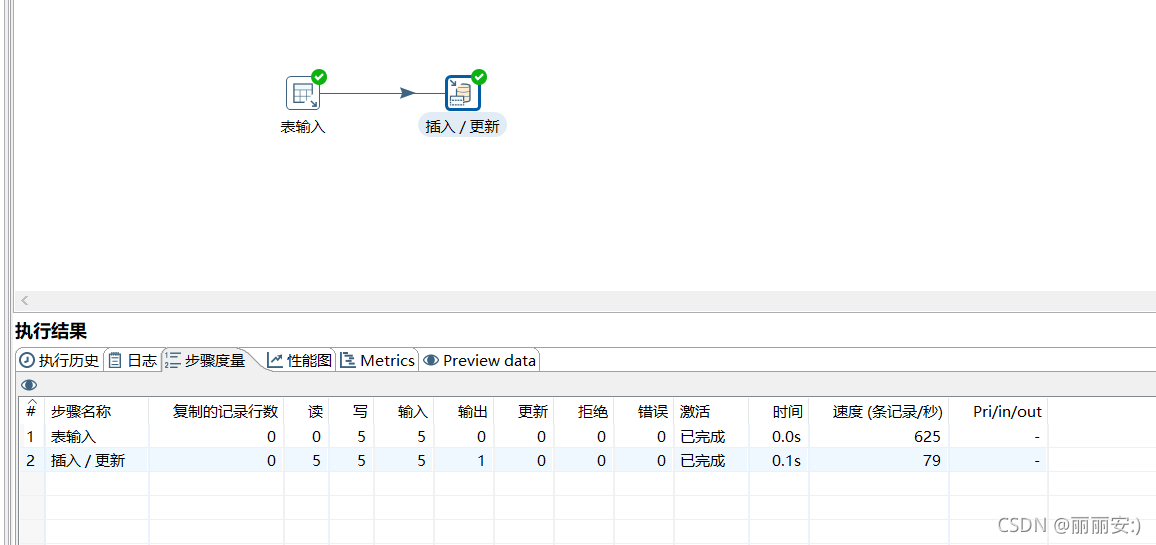
Task: Click the speed value 79
Action: point(931,461)
